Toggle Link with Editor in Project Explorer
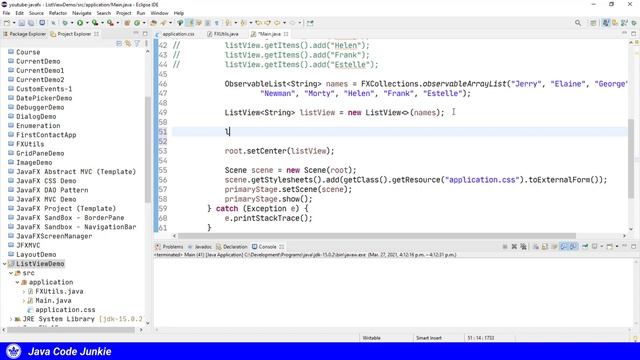The height and width of the screenshot is (360, 640). click(x=128, y=43)
